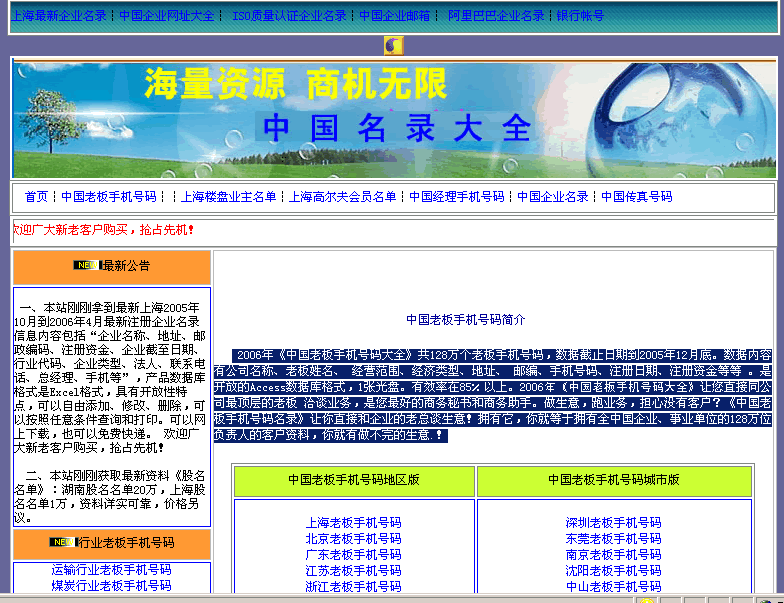The width and height of the screenshot is (784, 603).
Task: Click the NEW badge beside 行业老板手机号码
Action: coord(63,542)
